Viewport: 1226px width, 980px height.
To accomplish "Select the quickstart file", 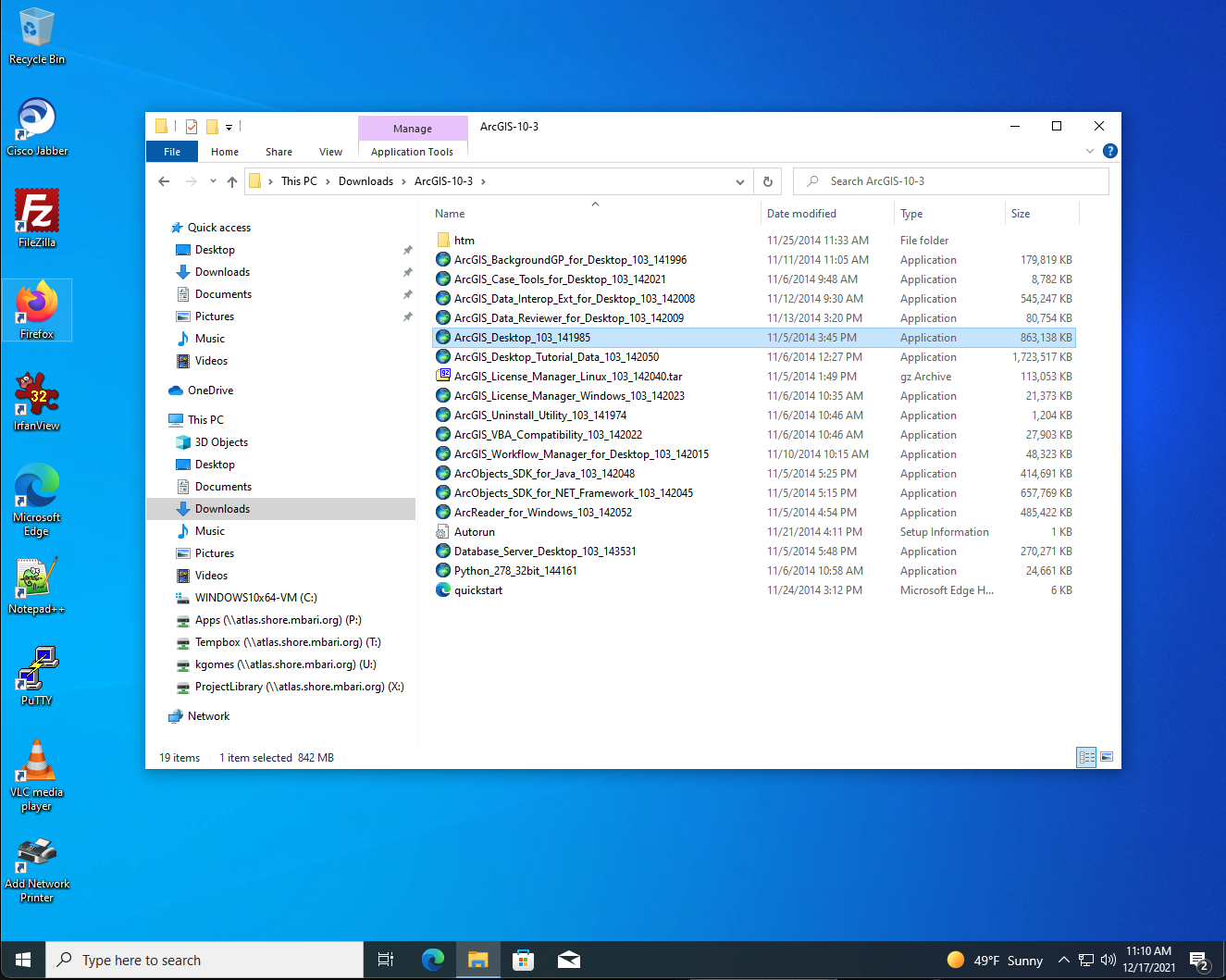I will pyautogui.click(x=478, y=590).
